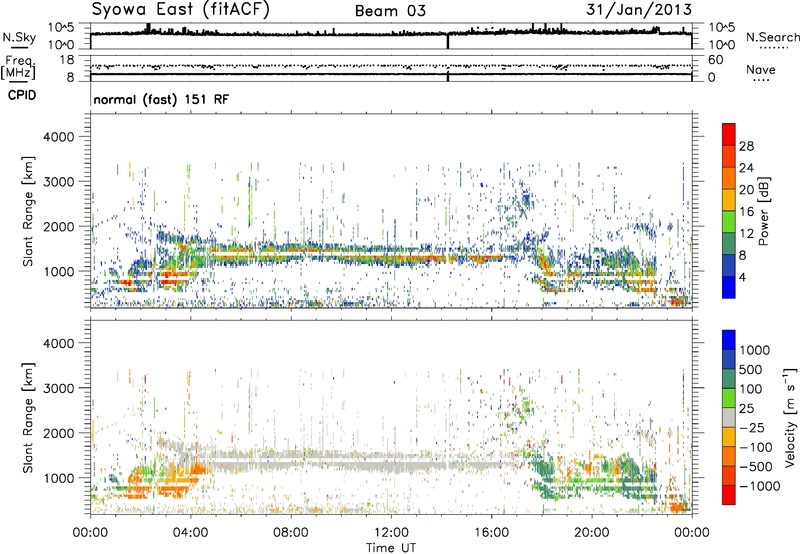The image size is (800, 554).
Task: Click the 2000 km tick of power panel
Action: click(x=58, y=226)
